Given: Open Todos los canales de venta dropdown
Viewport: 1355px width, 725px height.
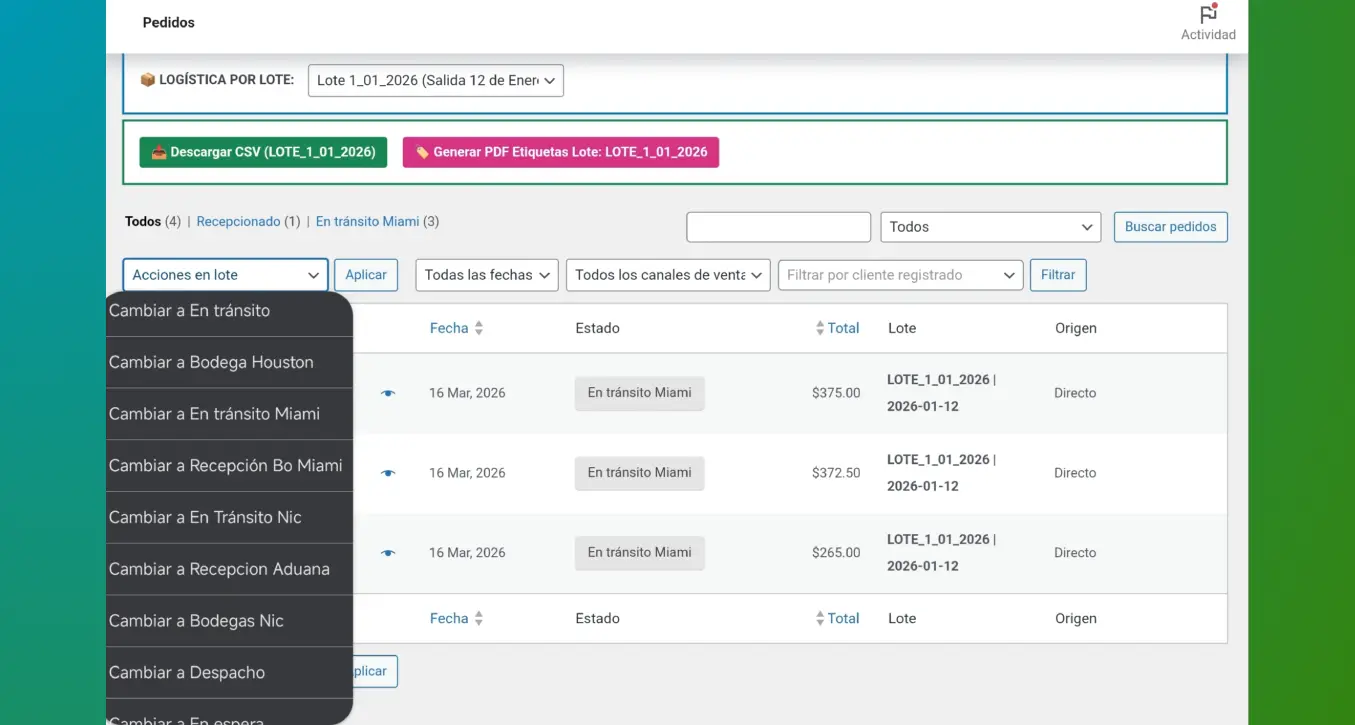Looking at the screenshot, I should click(x=667, y=275).
